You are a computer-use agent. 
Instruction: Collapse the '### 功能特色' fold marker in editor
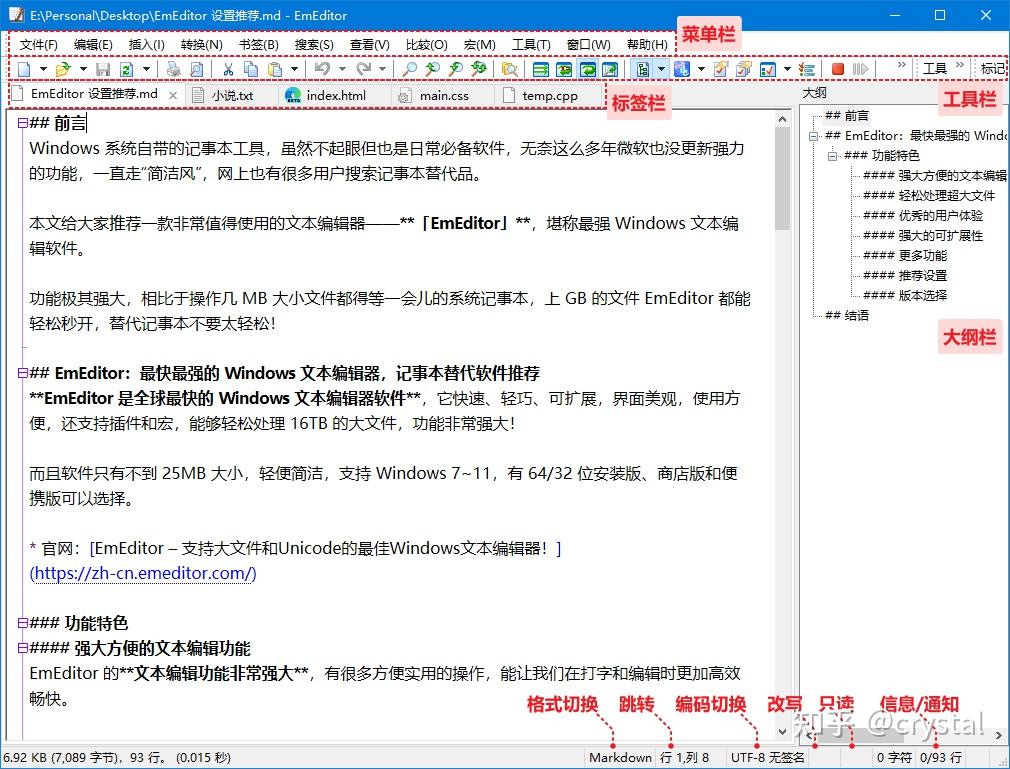pos(23,623)
